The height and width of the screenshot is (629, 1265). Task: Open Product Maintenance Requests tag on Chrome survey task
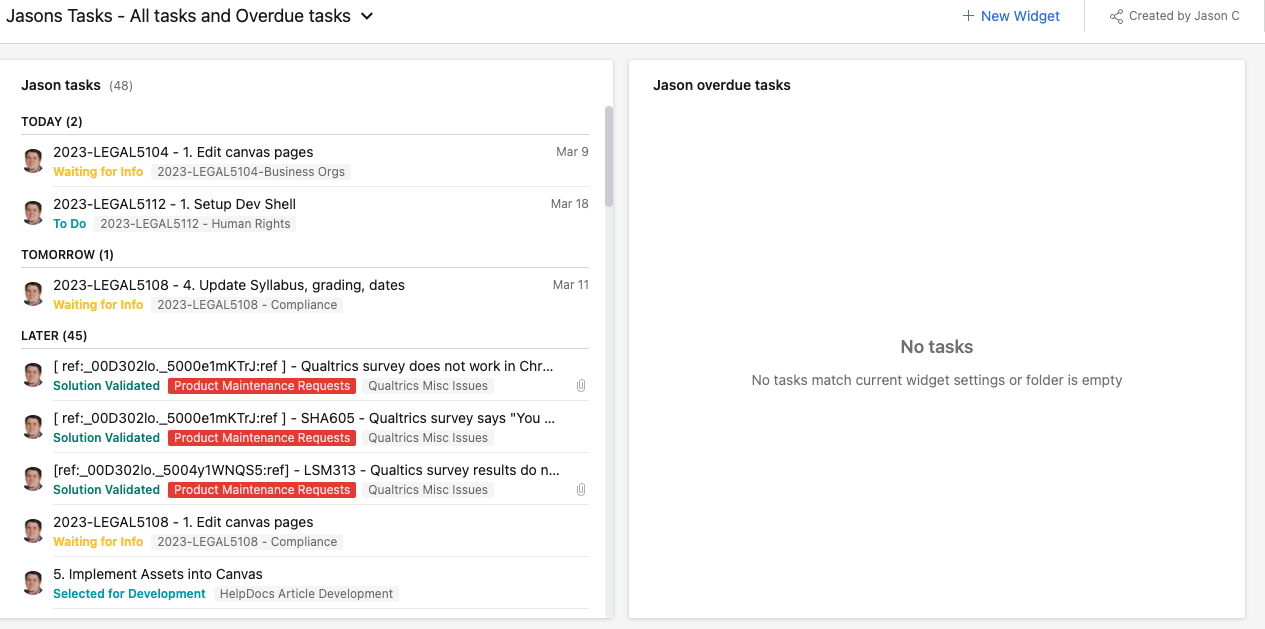tap(262, 386)
